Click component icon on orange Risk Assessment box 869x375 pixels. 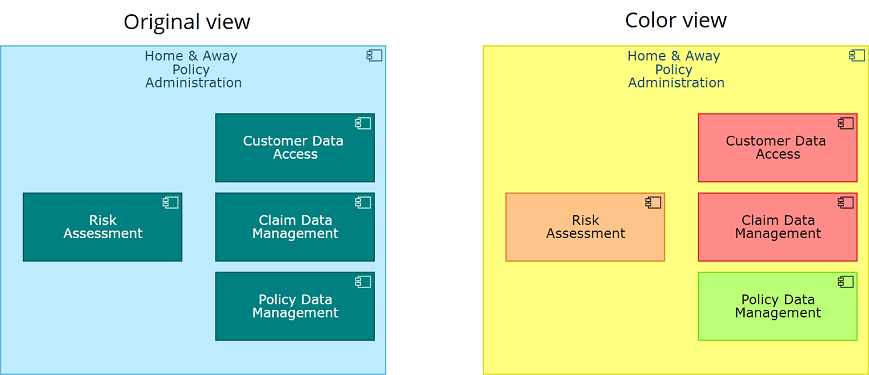pyautogui.click(x=653, y=203)
